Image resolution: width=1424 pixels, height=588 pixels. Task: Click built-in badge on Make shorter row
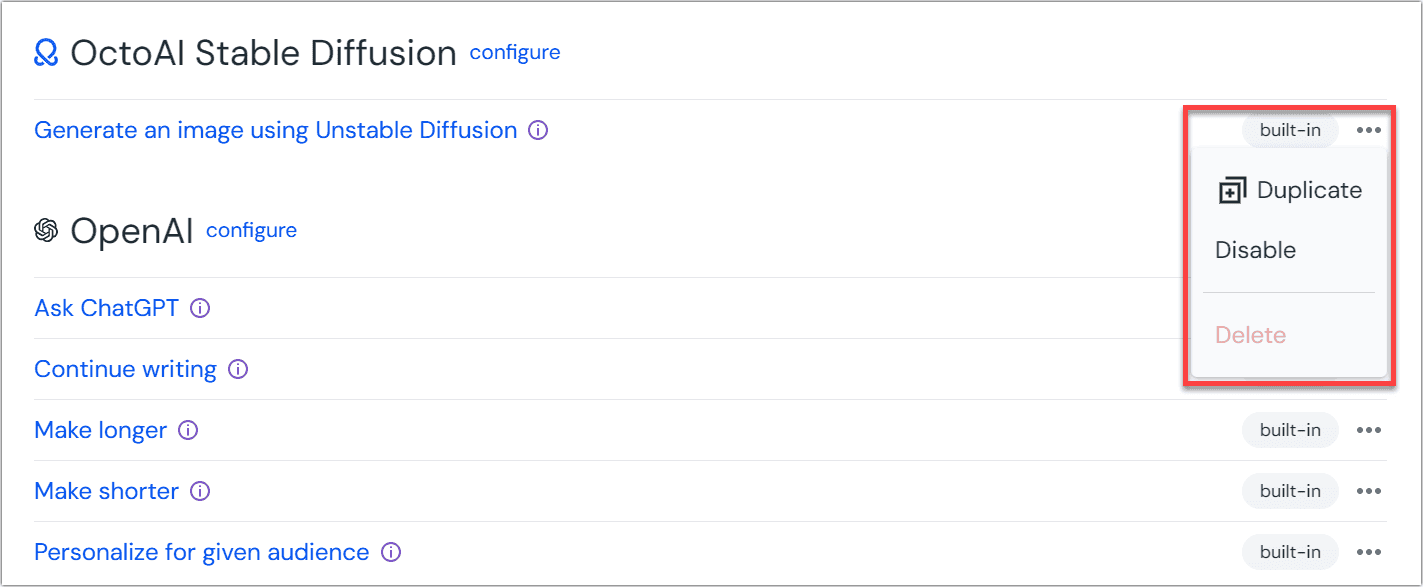point(1290,492)
